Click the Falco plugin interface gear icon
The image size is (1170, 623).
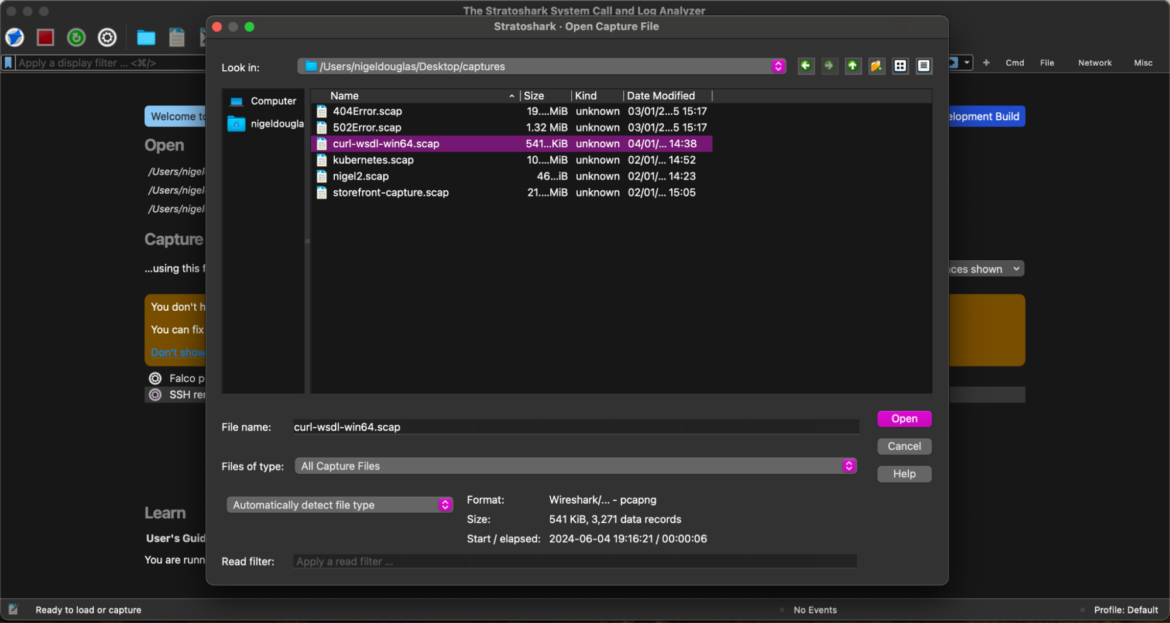(x=155, y=378)
